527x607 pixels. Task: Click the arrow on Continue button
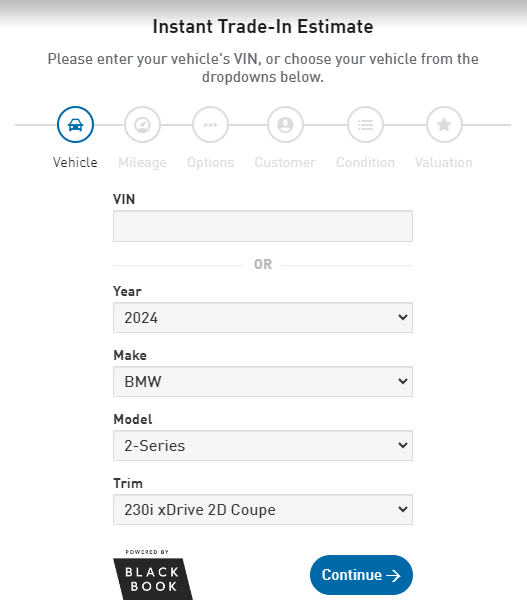(x=393, y=576)
